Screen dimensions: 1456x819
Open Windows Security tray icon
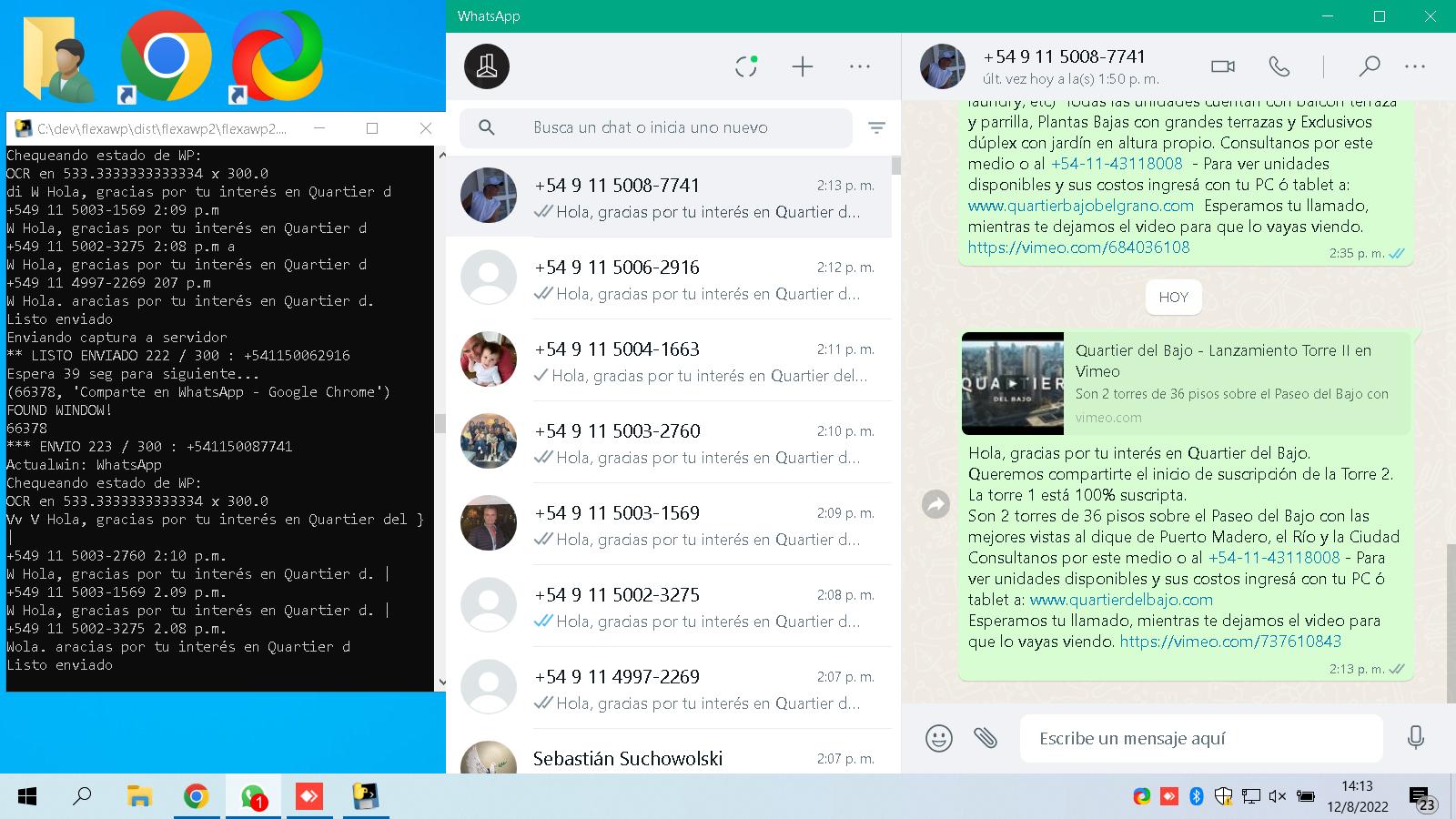(1224, 797)
